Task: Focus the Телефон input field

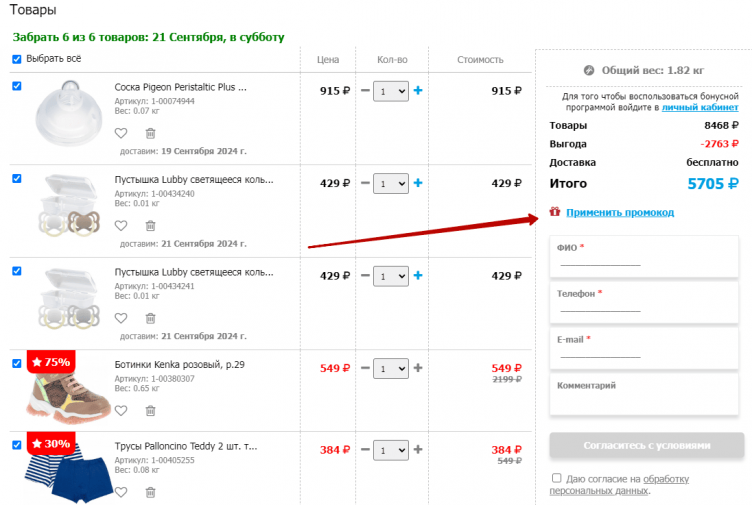Action: click(600, 306)
